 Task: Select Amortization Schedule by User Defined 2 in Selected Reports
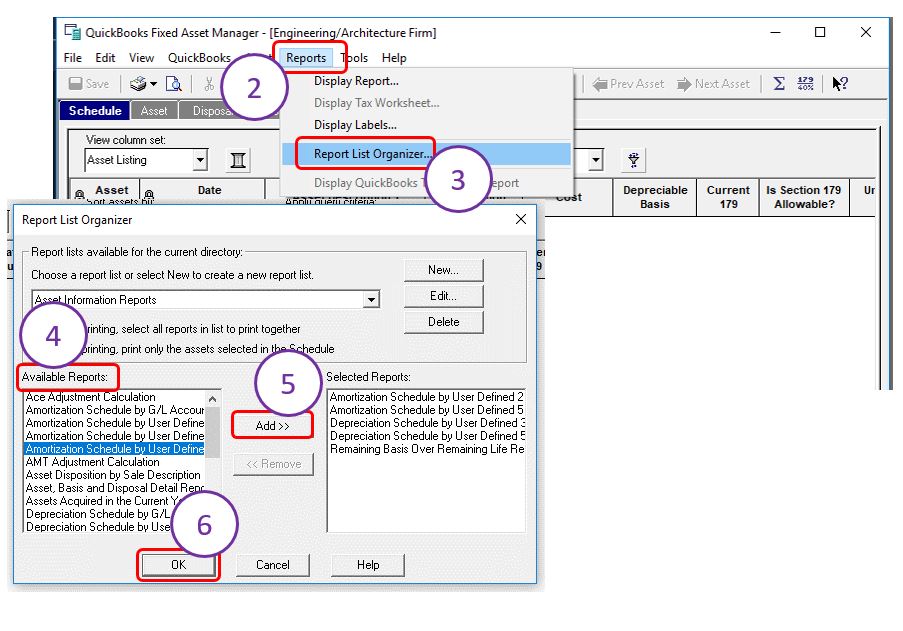(x=426, y=397)
